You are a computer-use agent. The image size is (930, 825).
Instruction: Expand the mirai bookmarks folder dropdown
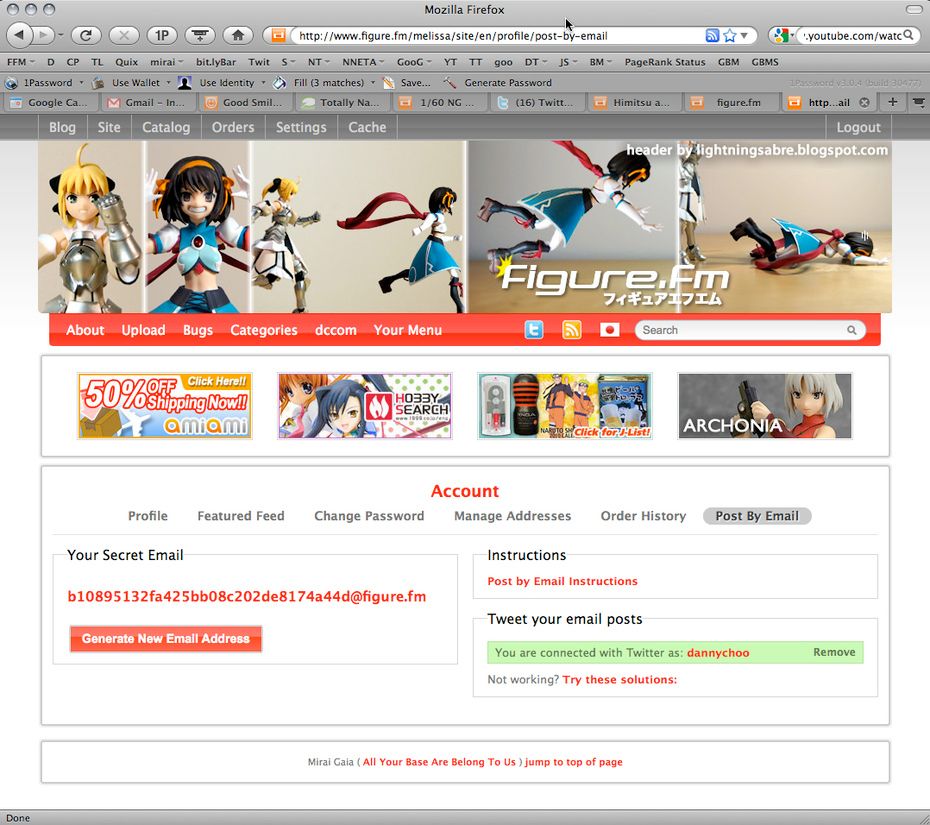pos(167,62)
